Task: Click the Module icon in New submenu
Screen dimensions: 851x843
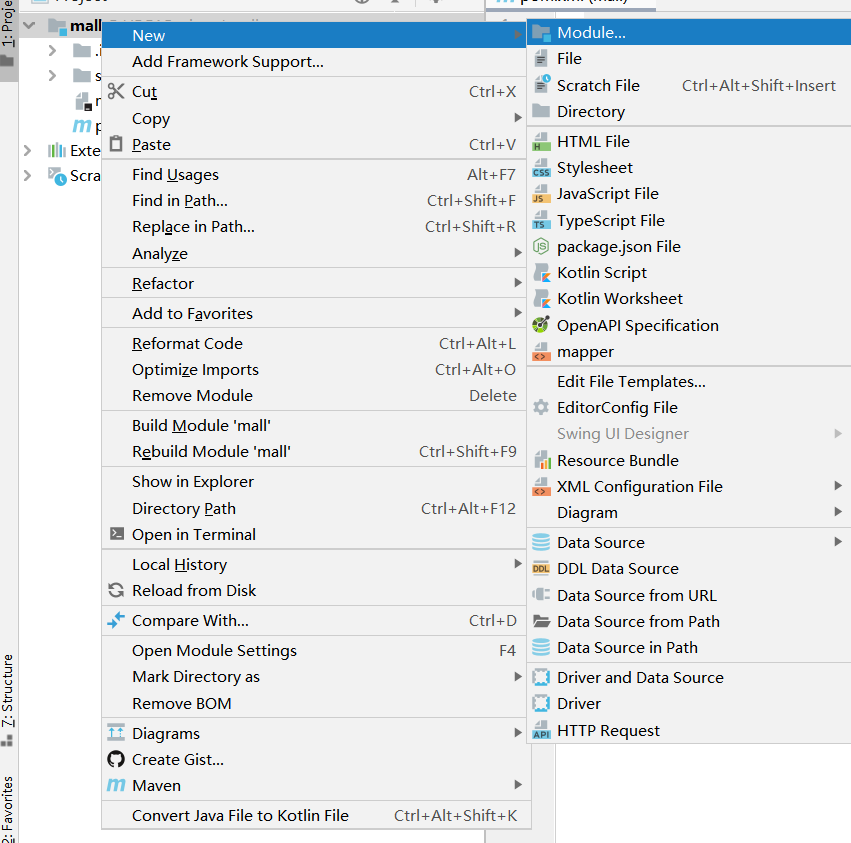Action: click(x=541, y=33)
